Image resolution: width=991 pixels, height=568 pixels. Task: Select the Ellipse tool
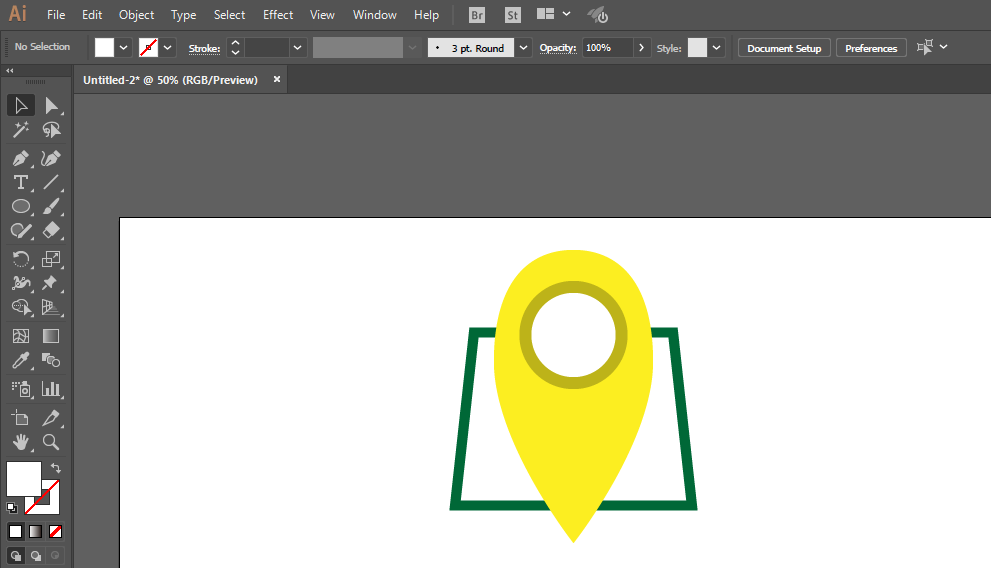pyautogui.click(x=20, y=207)
